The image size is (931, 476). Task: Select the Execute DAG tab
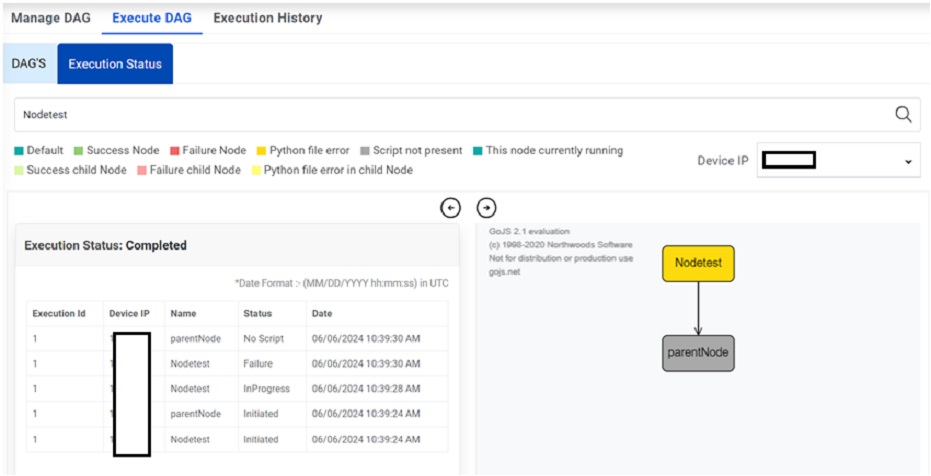(x=151, y=18)
